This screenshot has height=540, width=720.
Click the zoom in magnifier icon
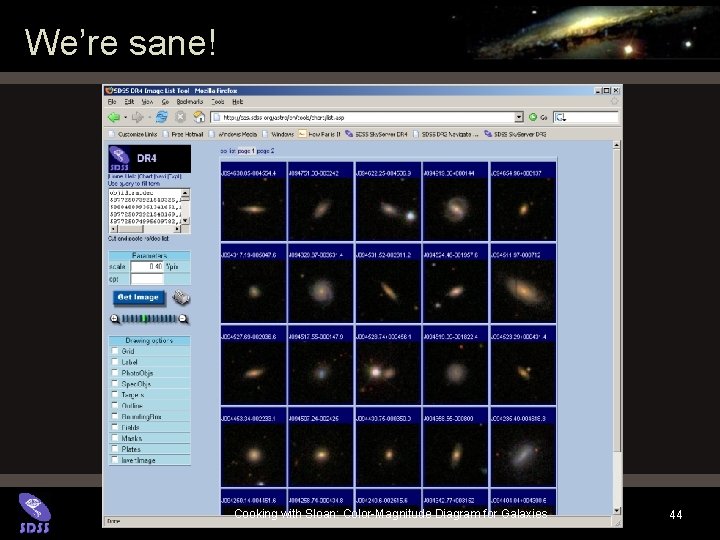pos(115,319)
